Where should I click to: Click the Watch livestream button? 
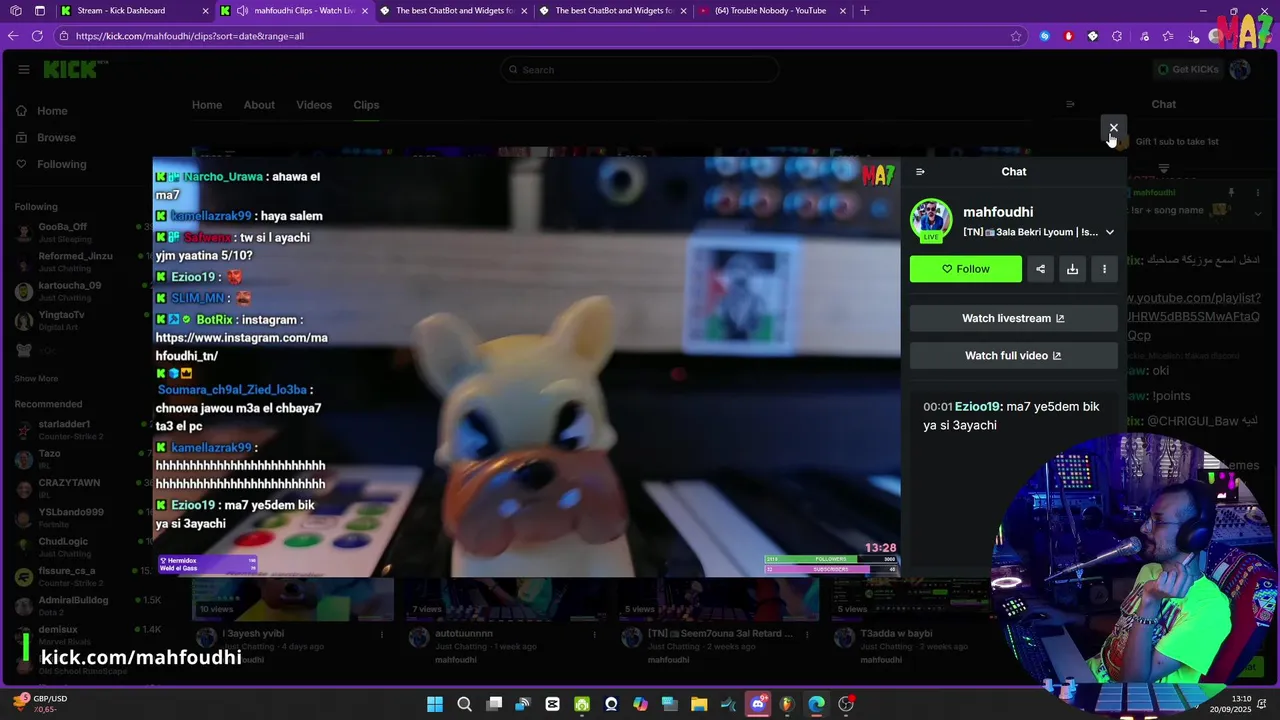pyautogui.click(x=1013, y=318)
